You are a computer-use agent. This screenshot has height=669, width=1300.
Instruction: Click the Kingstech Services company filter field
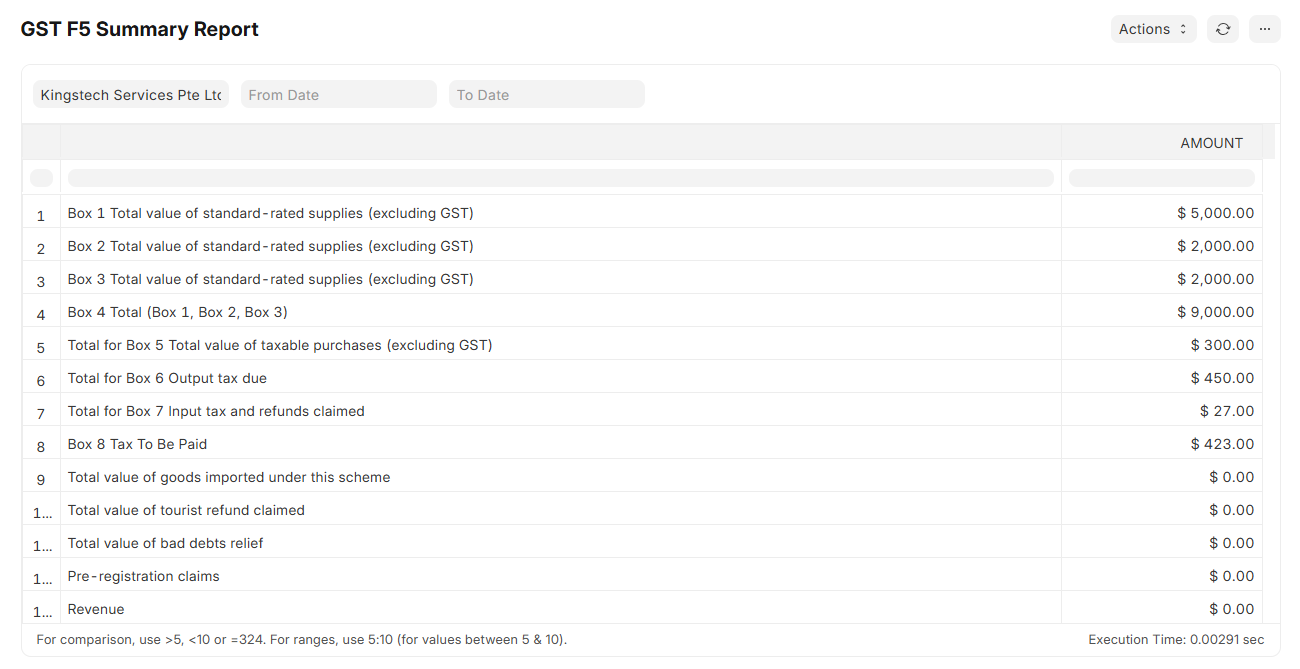tap(131, 95)
